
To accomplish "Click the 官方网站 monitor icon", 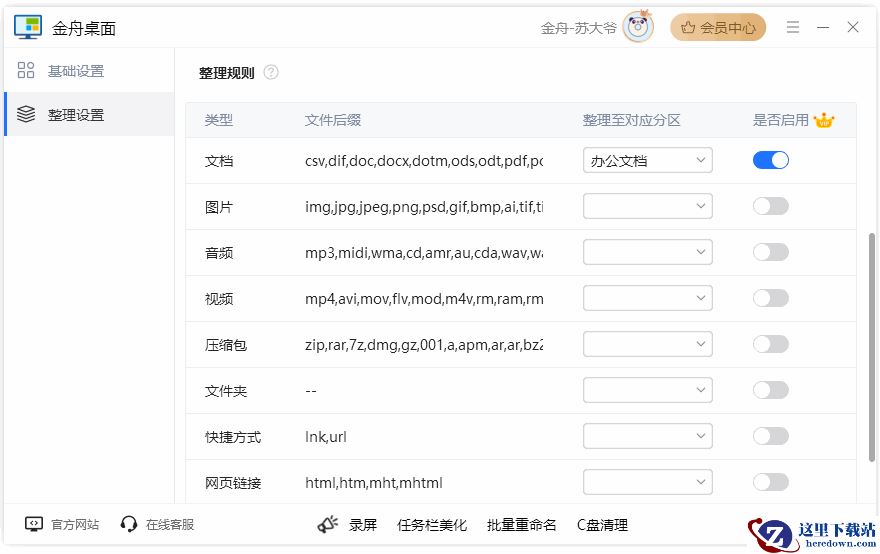I will 34,524.
